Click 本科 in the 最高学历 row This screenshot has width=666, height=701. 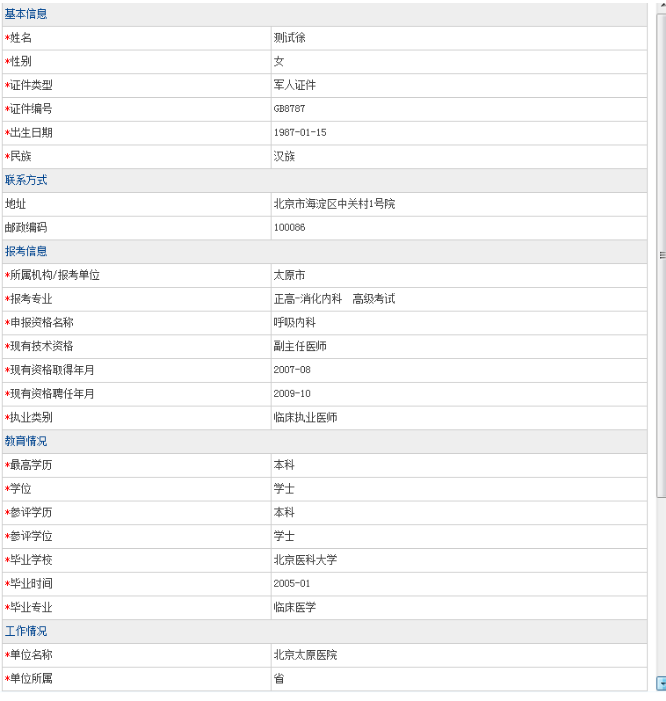pos(284,465)
